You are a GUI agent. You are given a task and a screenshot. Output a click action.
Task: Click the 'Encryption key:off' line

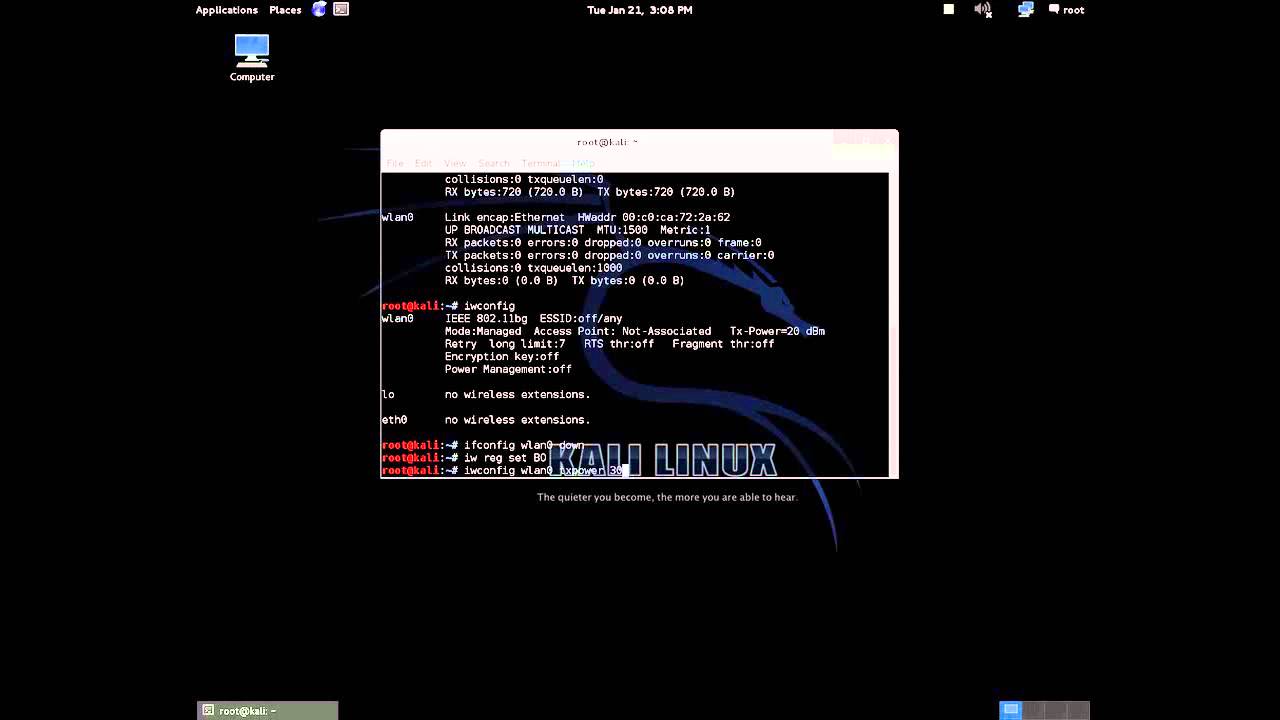coord(502,356)
